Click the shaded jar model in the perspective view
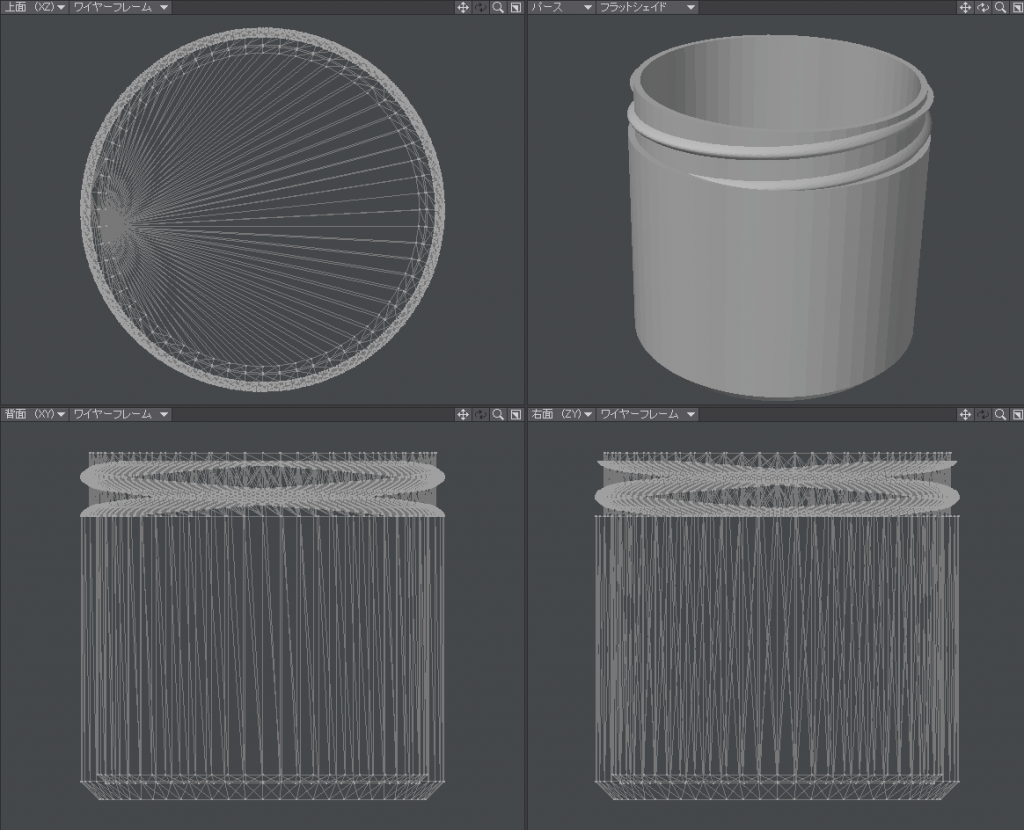Image resolution: width=1024 pixels, height=830 pixels. (775, 270)
